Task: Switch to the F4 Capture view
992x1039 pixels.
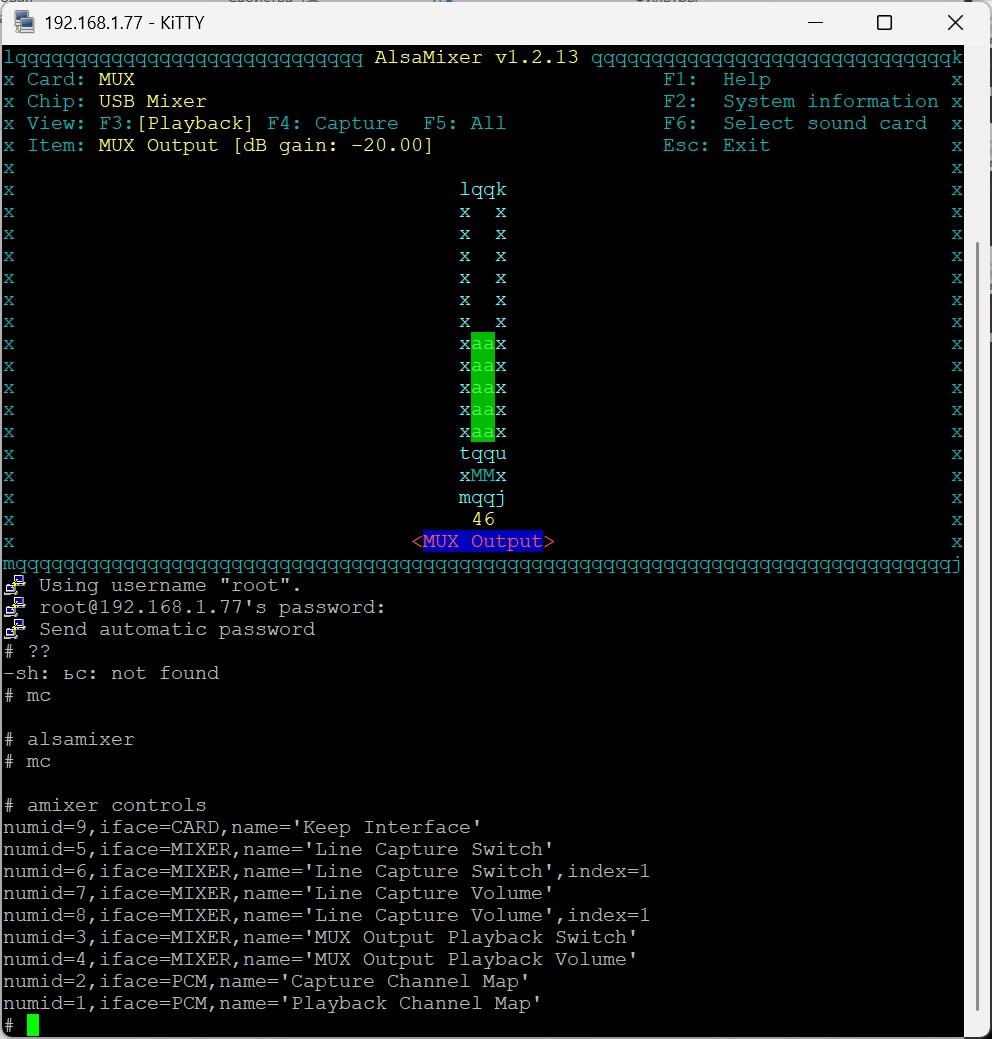Action: [x=332, y=124]
